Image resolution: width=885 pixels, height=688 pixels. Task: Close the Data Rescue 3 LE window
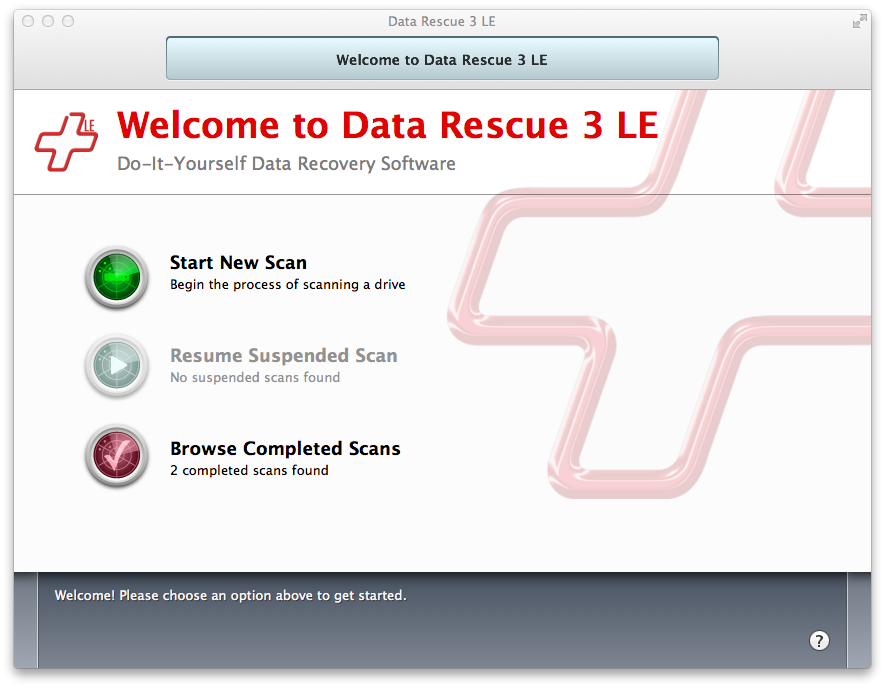click(x=28, y=21)
